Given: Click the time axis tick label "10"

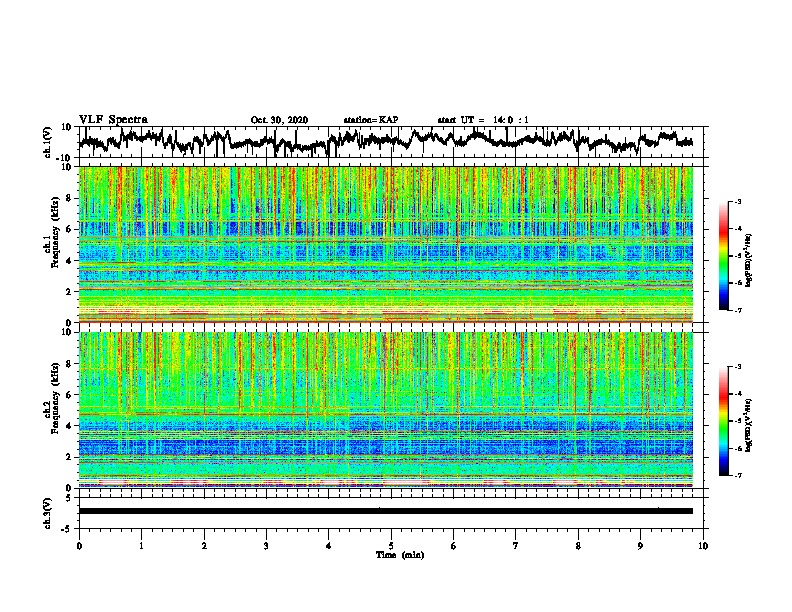Looking at the screenshot, I should pyautogui.click(x=703, y=546).
